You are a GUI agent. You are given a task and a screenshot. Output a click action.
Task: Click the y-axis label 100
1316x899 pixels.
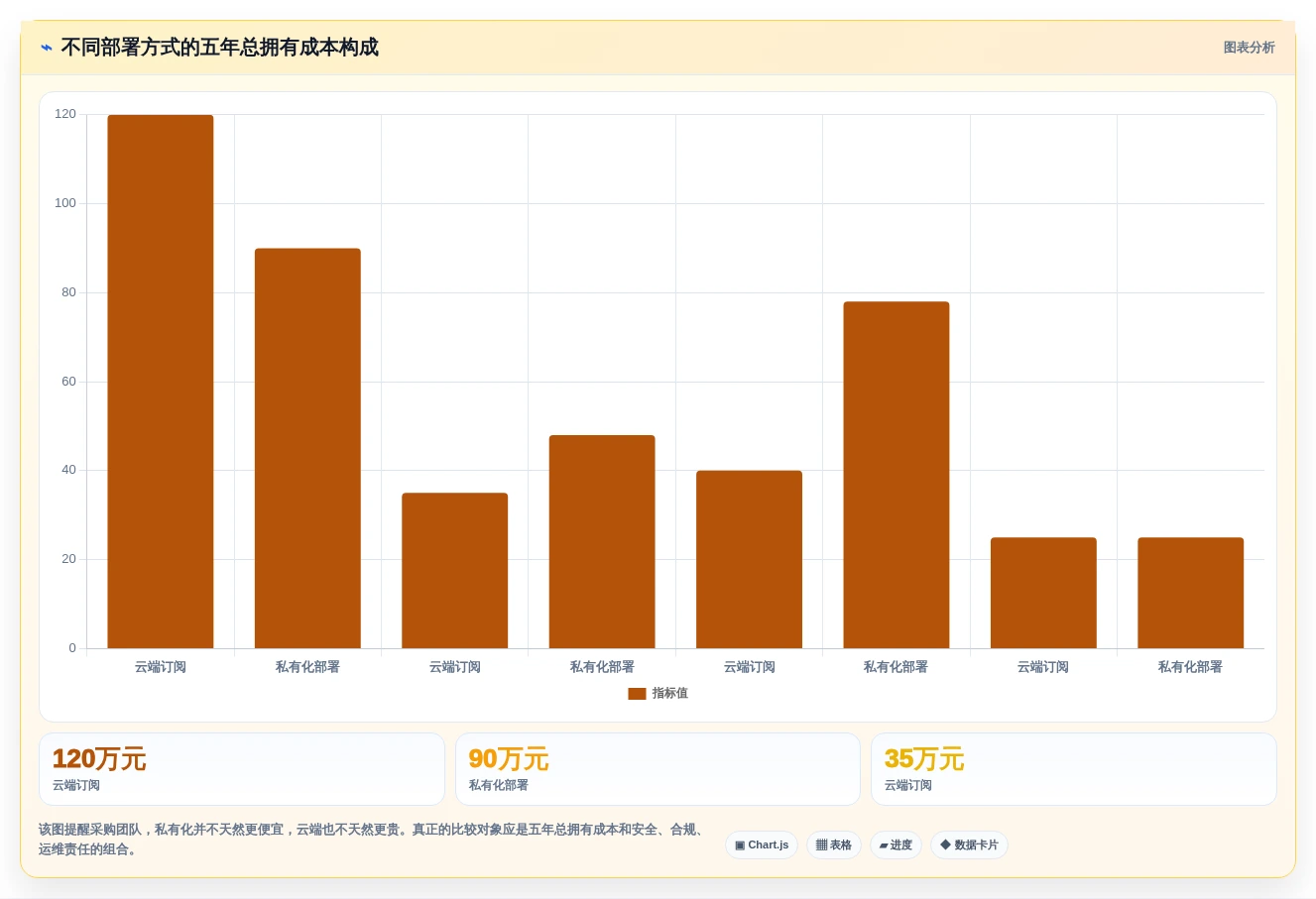pyautogui.click(x=65, y=203)
